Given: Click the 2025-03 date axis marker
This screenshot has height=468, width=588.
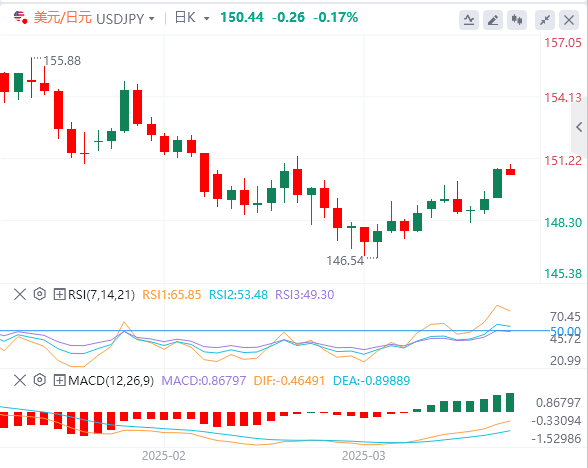Looking at the screenshot, I should 363,456.
